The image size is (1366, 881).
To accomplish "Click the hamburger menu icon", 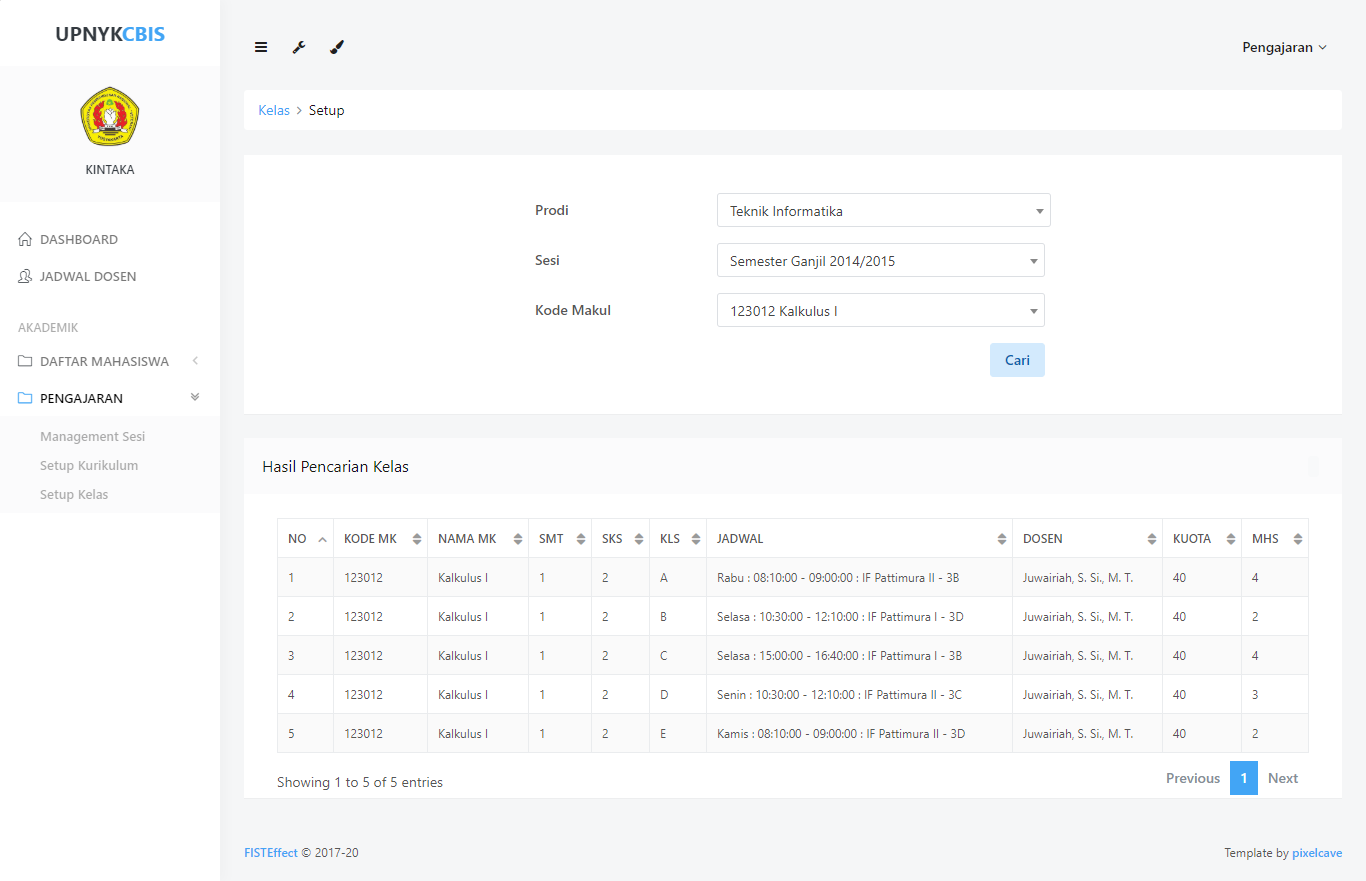I will tap(261, 47).
